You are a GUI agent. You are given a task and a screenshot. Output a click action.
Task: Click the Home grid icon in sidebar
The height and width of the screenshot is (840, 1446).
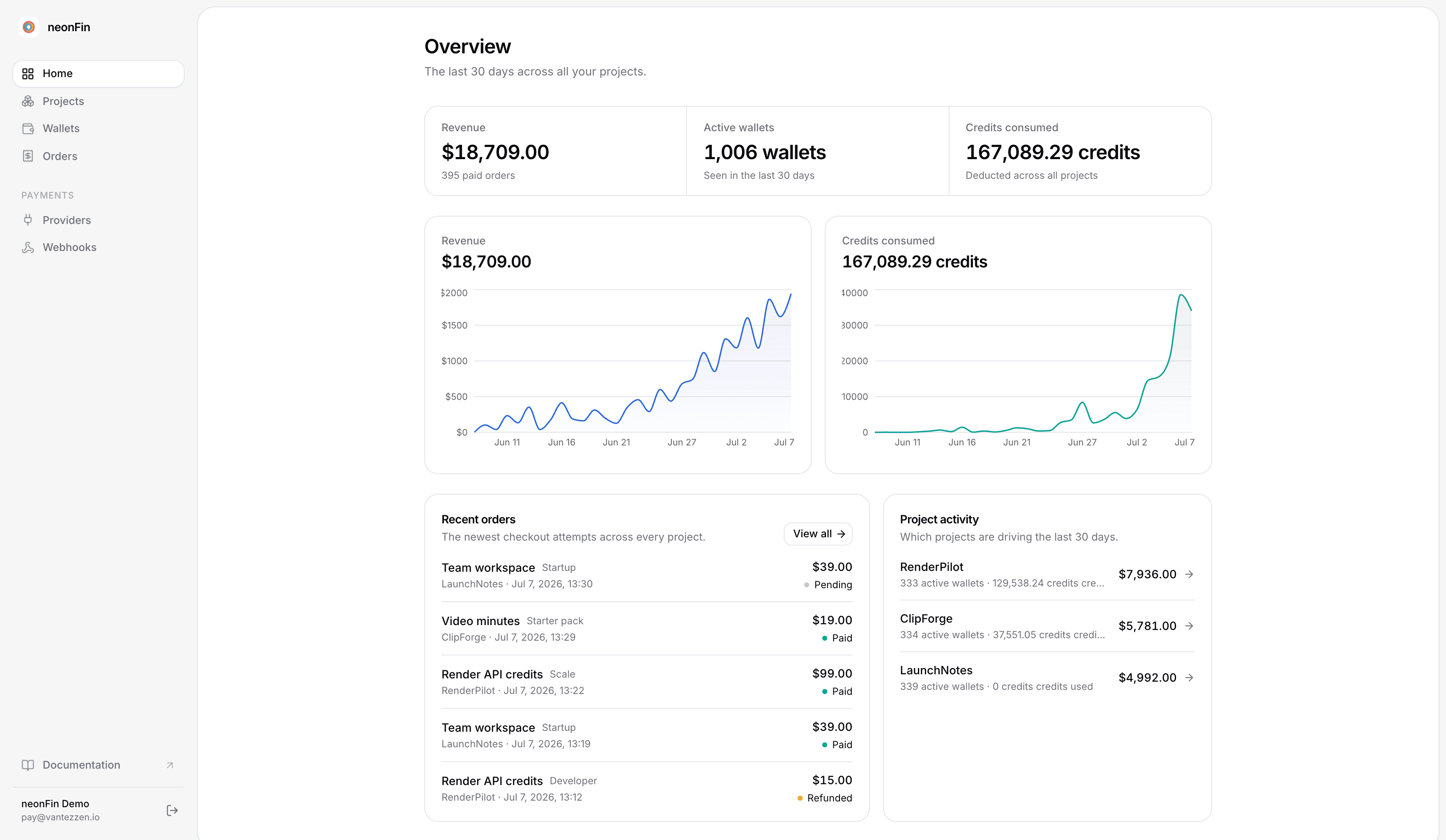coord(27,73)
